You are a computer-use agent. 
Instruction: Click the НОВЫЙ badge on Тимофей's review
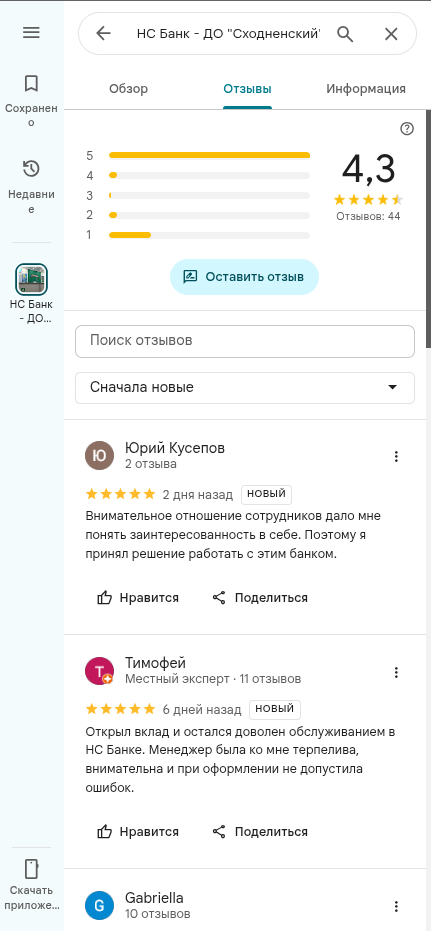click(x=275, y=710)
